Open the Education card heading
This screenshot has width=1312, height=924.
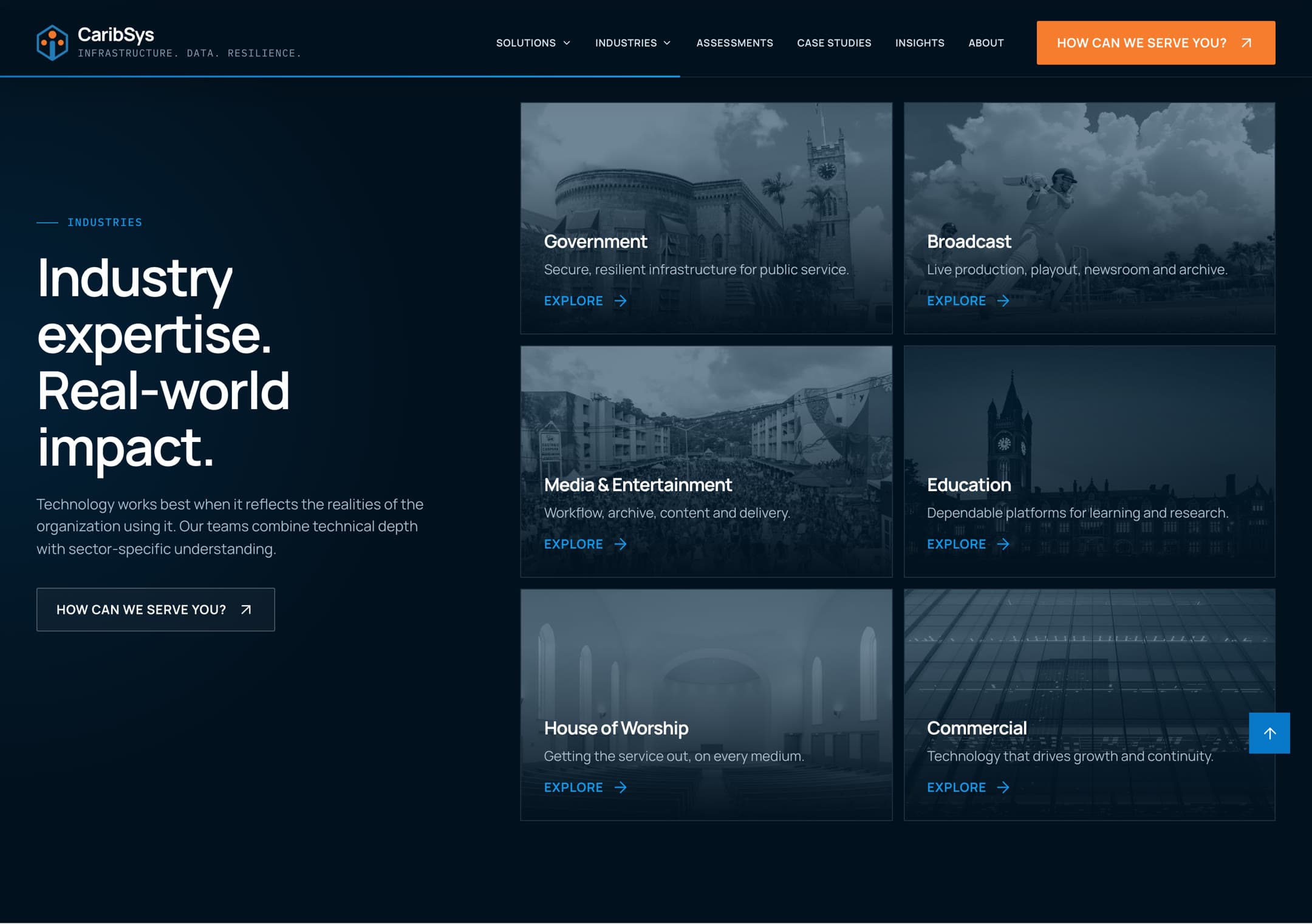[969, 485]
